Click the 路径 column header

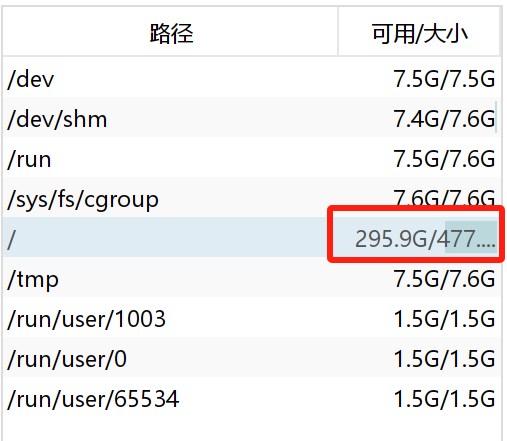(171, 32)
